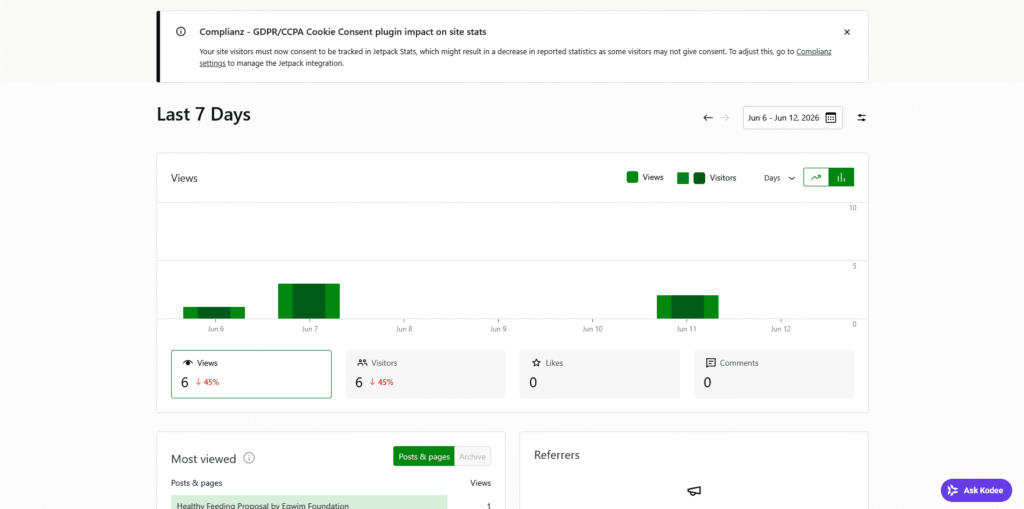1024x509 pixels.
Task: Click the Last 7 Days heading
Action: [x=204, y=114]
